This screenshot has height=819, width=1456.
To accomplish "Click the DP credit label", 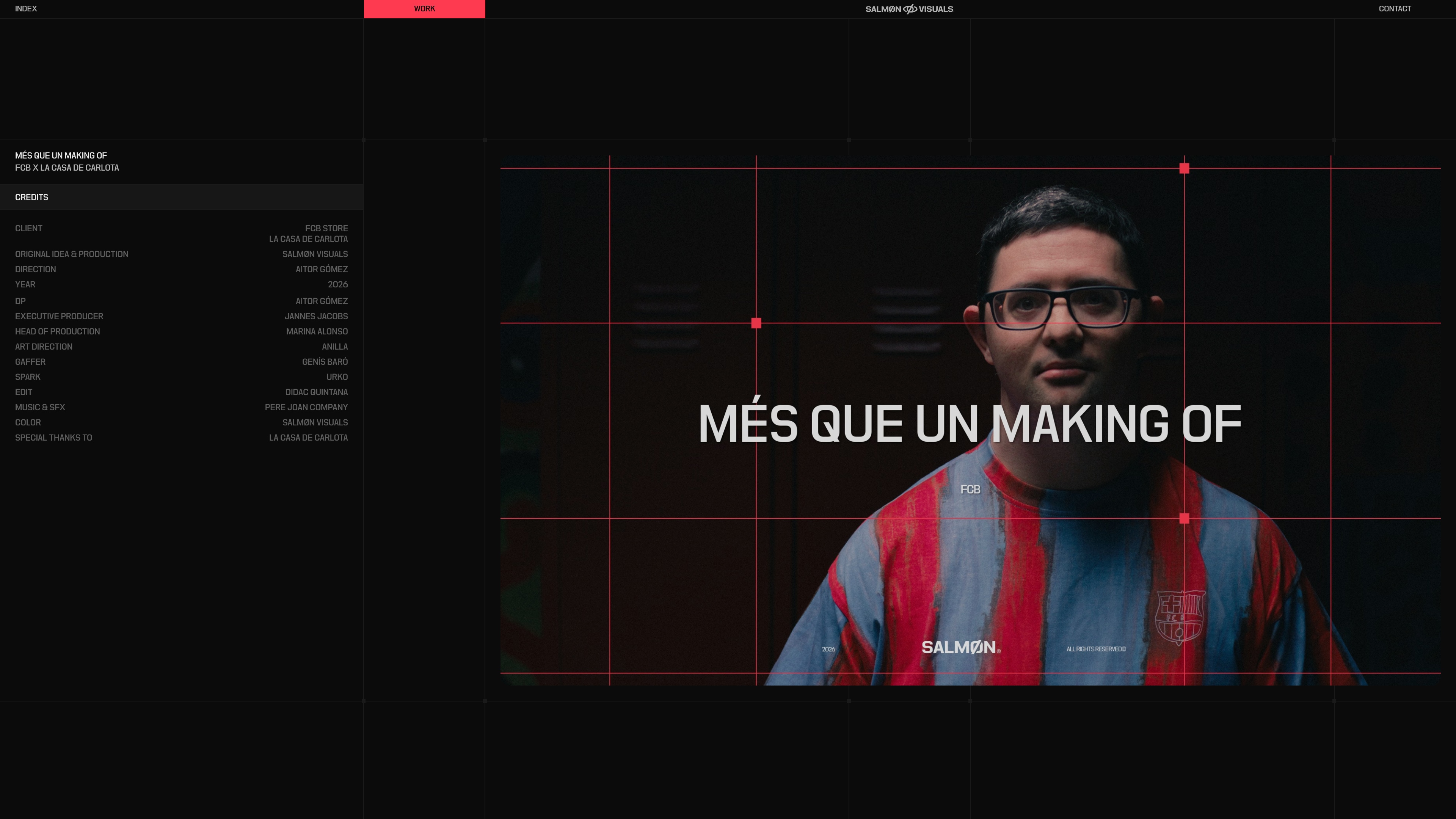I will 20,301.
